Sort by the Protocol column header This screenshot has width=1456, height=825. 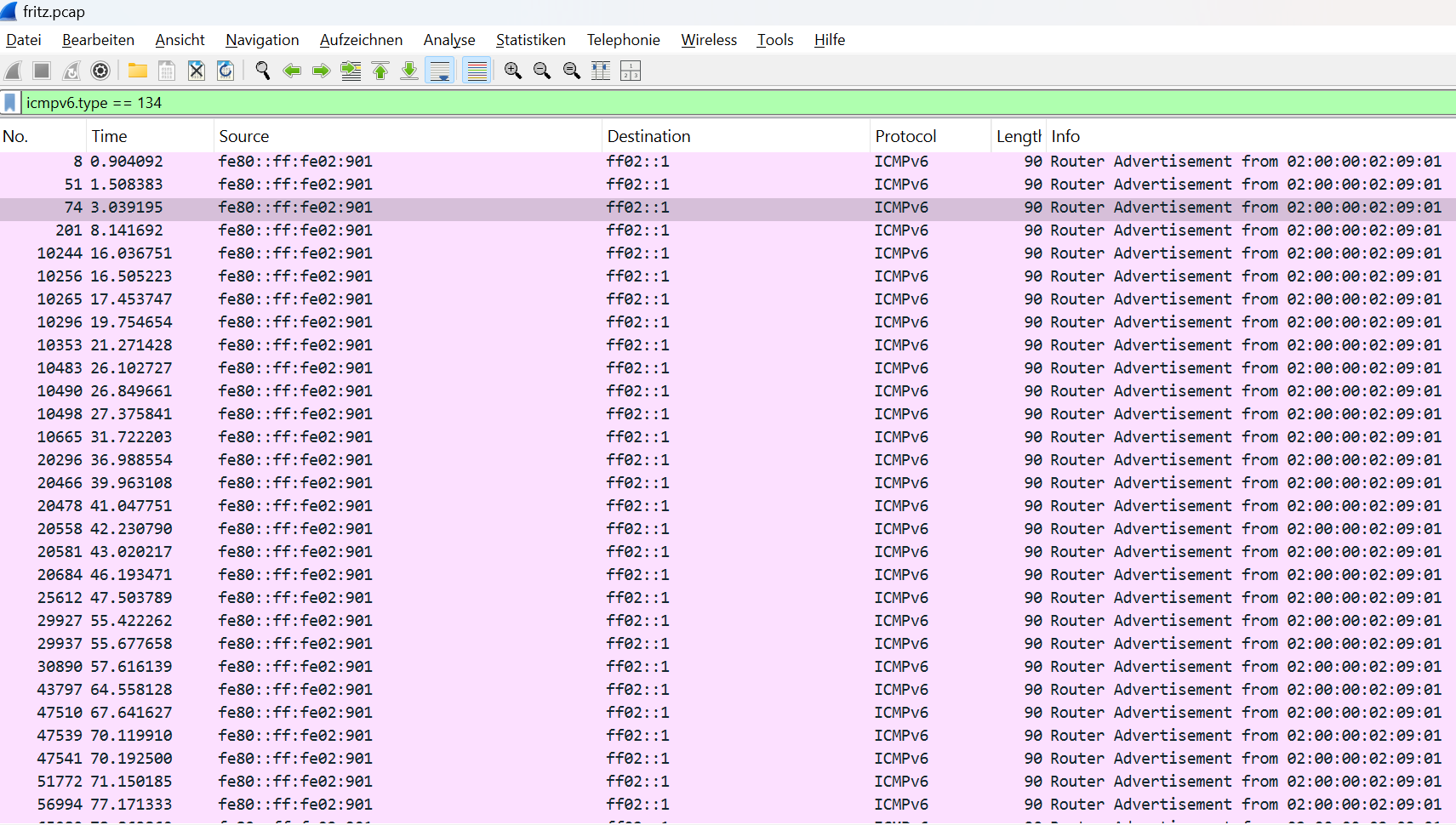[x=931, y=136]
